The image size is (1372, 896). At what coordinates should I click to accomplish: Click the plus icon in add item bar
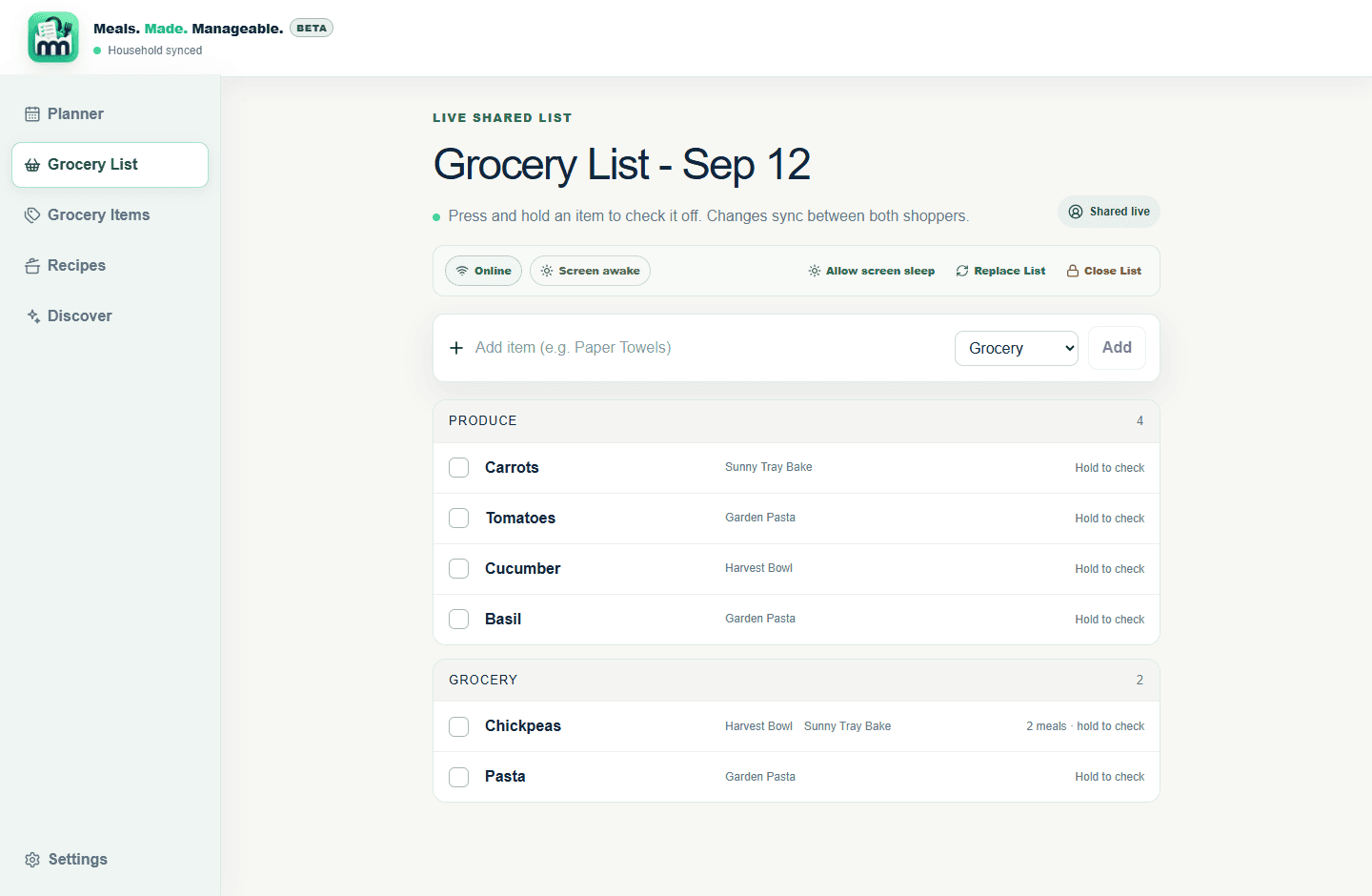[456, 348]
